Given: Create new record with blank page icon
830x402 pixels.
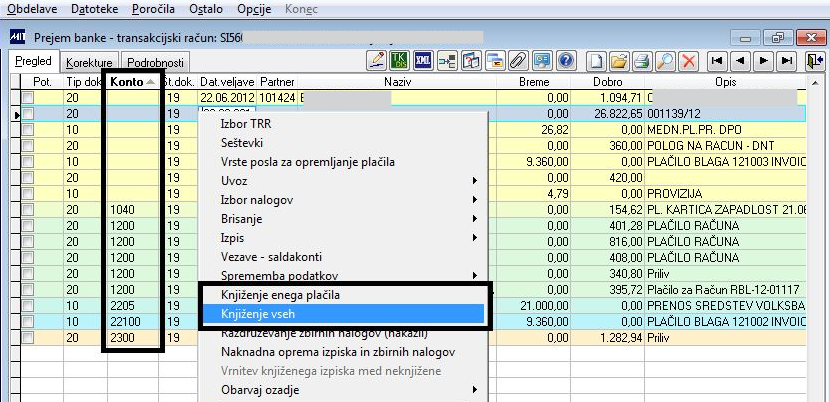Looking at the screenshot, I should (x=596, y=61).
